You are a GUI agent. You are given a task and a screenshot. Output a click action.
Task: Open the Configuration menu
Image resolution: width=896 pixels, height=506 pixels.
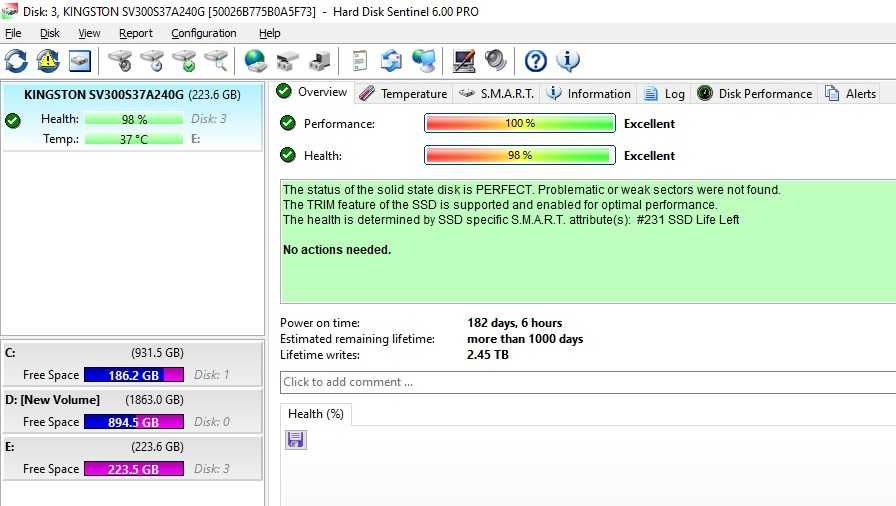click(x=203, y=33)
